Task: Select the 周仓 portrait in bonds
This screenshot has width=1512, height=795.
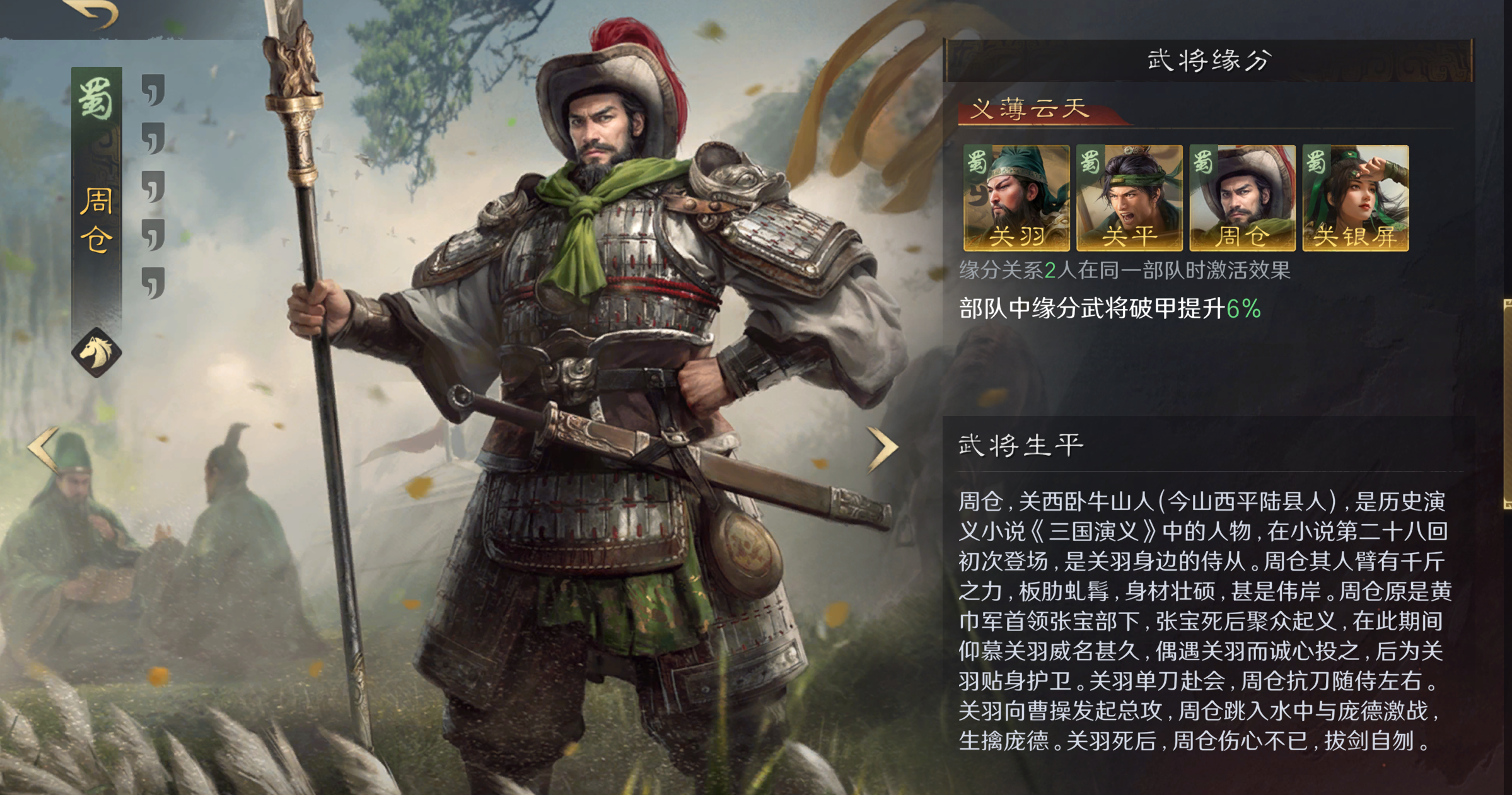Action: point(1242,198)
